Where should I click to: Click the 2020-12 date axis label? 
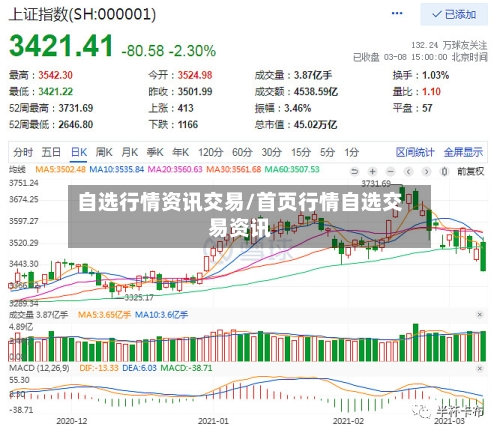pyautogui.click(x=72, y=421)
